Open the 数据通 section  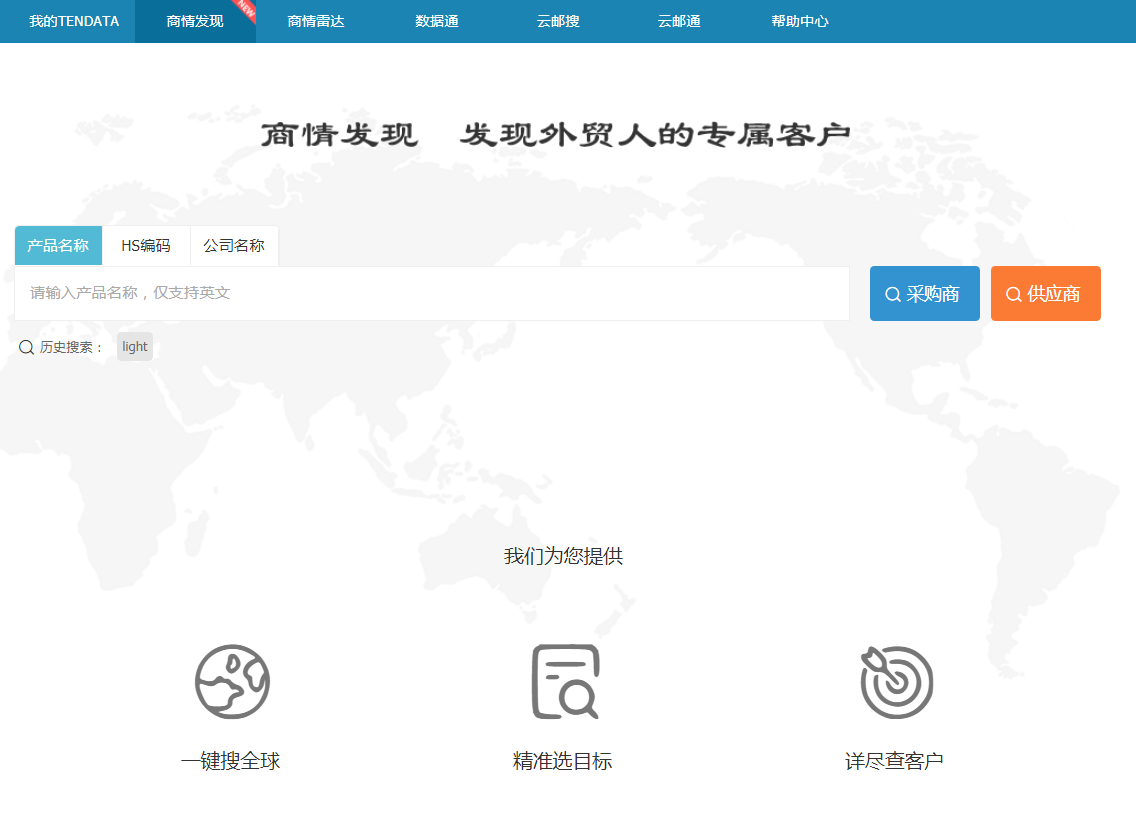(x=434, y=20)
